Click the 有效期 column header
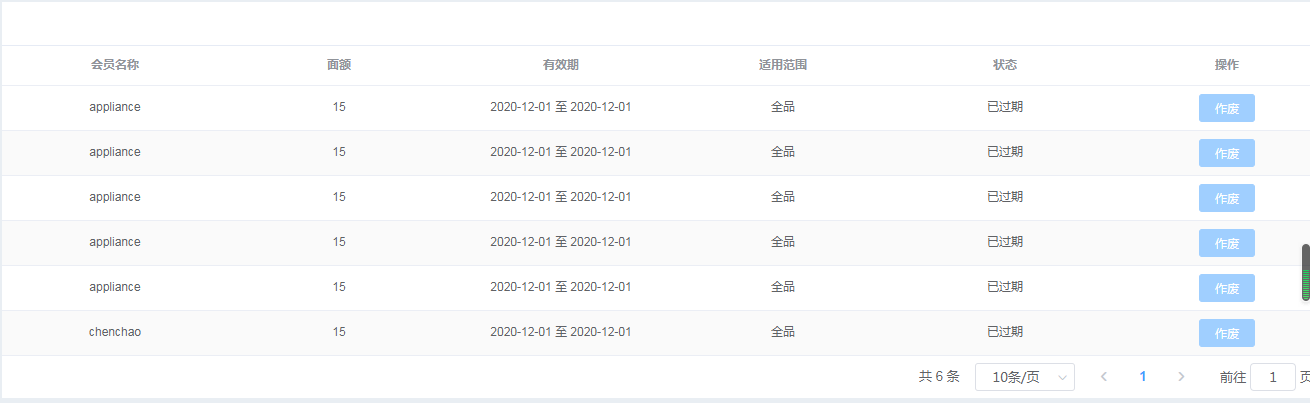The height and width of the screenshot is (403, 1310). pos(560,65)
